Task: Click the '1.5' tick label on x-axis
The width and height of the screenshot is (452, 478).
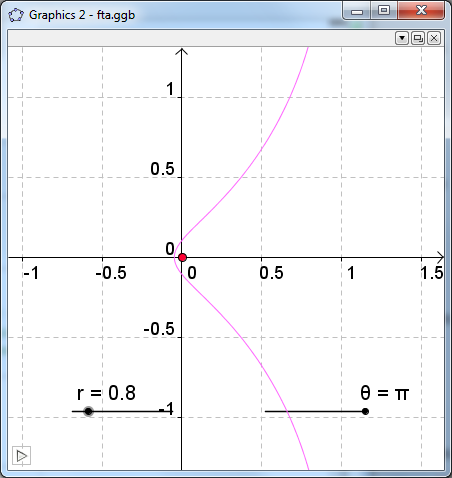Action: pyautogui.click(x=431, y=273)
